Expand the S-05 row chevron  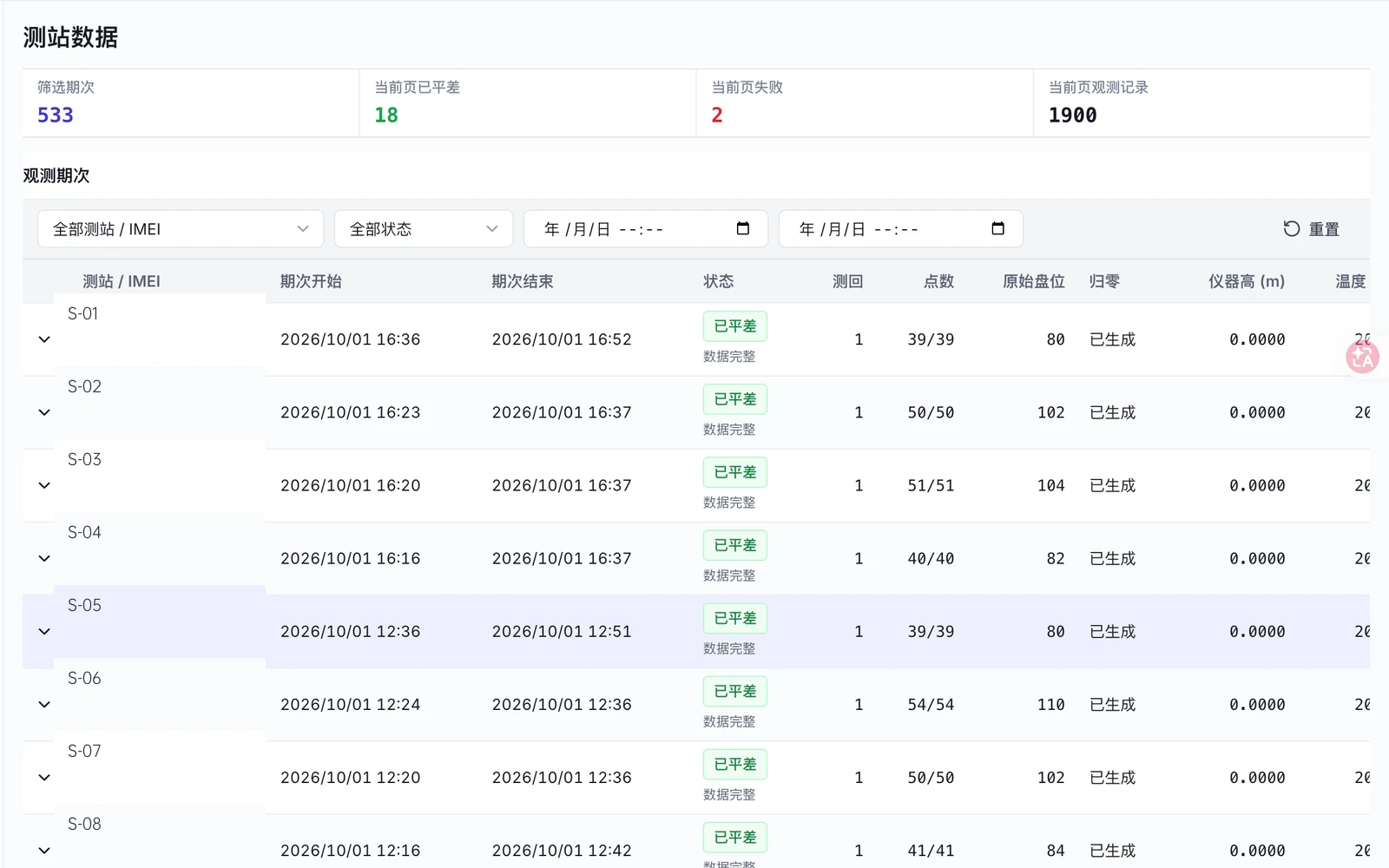pyautogui.click(x=44, y=631)
